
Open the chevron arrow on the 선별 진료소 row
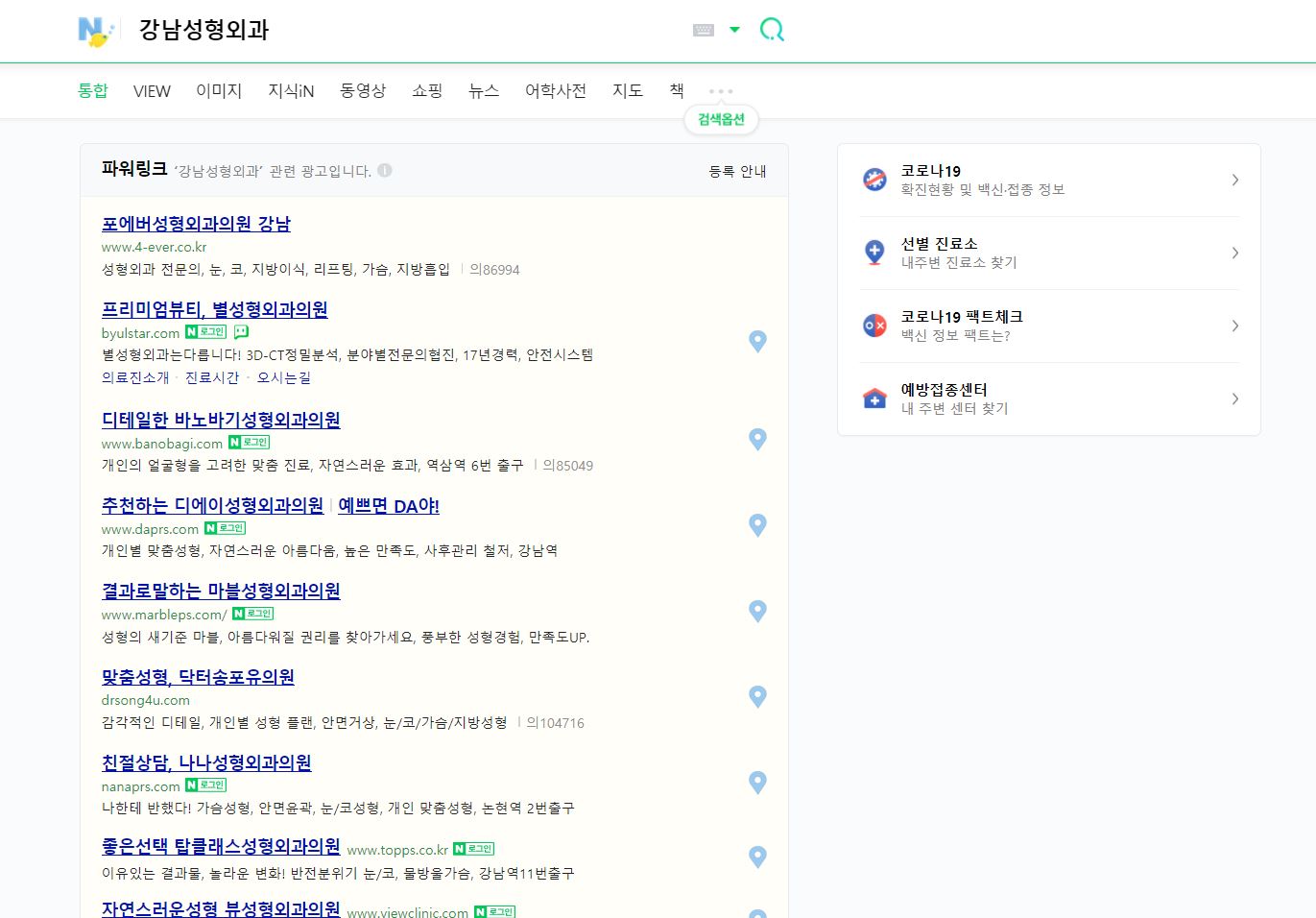(1235, 253)
